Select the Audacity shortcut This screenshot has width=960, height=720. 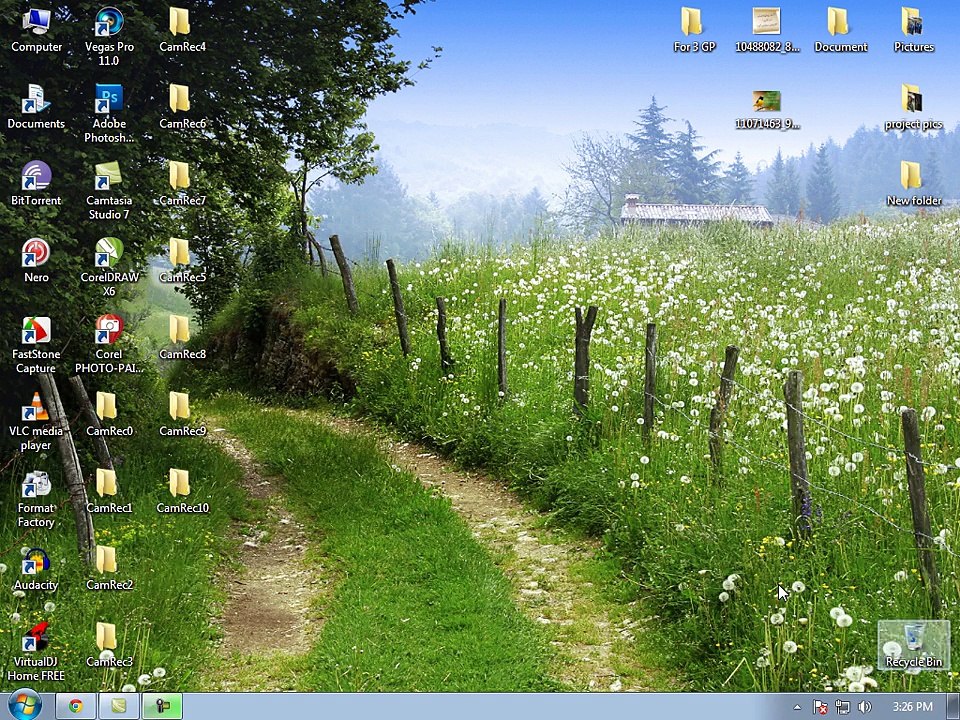[x=36, y=569]
